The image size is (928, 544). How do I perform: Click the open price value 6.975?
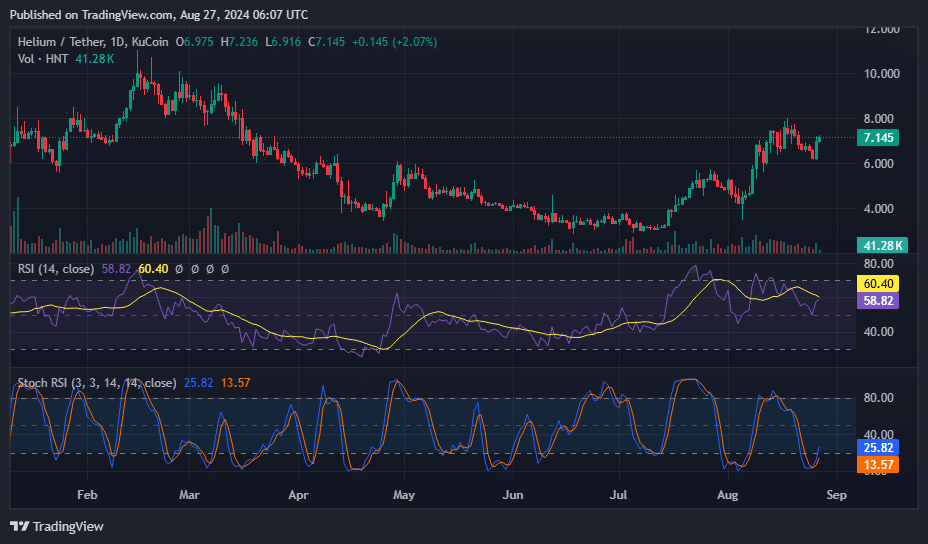198,42
